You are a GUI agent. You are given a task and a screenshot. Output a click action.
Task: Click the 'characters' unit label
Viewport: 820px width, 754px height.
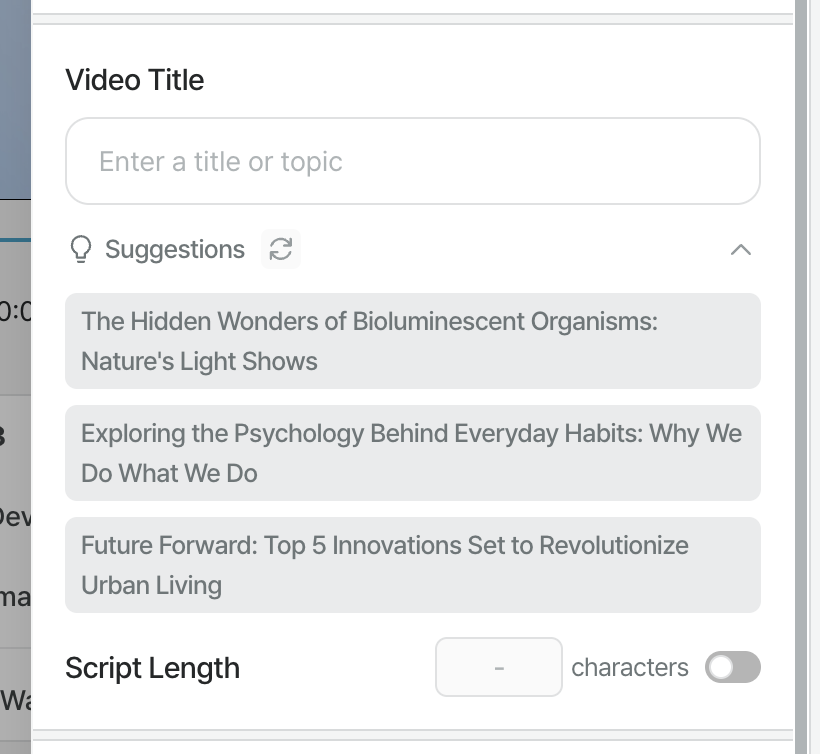pyautogui.click(x=629, y=667)
